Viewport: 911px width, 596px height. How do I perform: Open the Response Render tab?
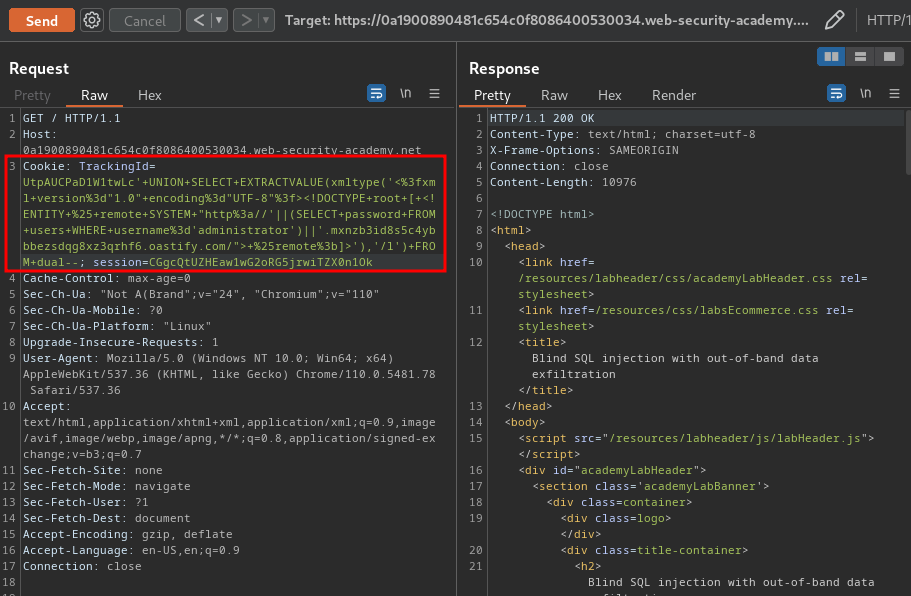[674, 95]
